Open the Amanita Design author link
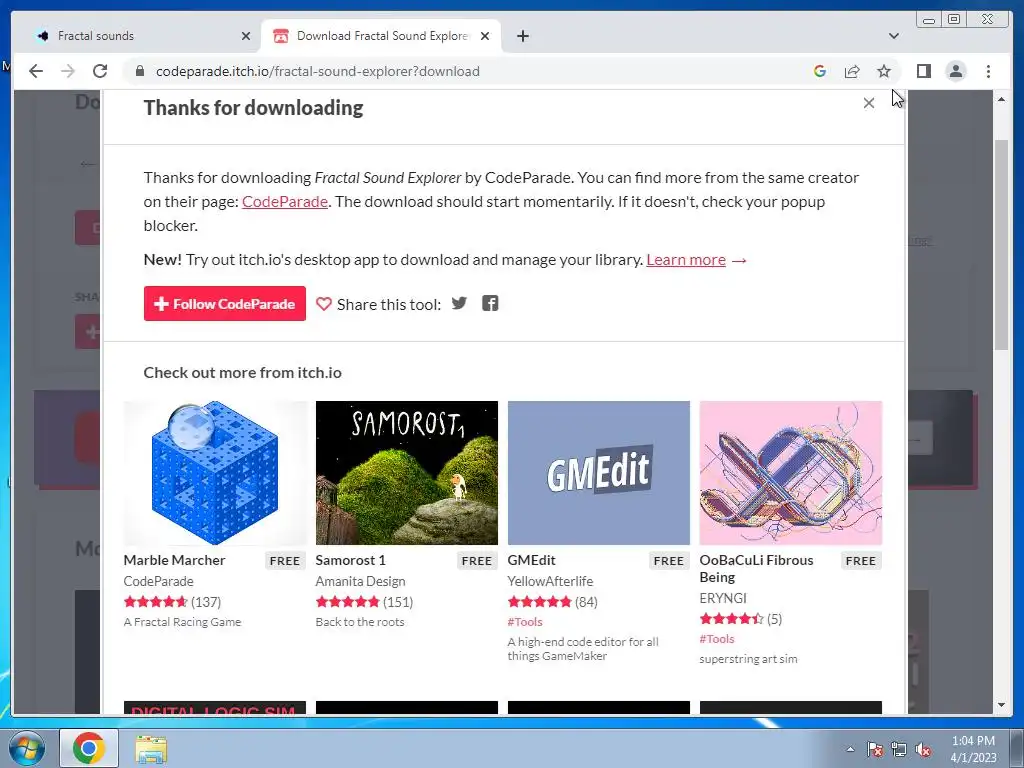This screenshot has width=1024, height=768. pos(360,581)
